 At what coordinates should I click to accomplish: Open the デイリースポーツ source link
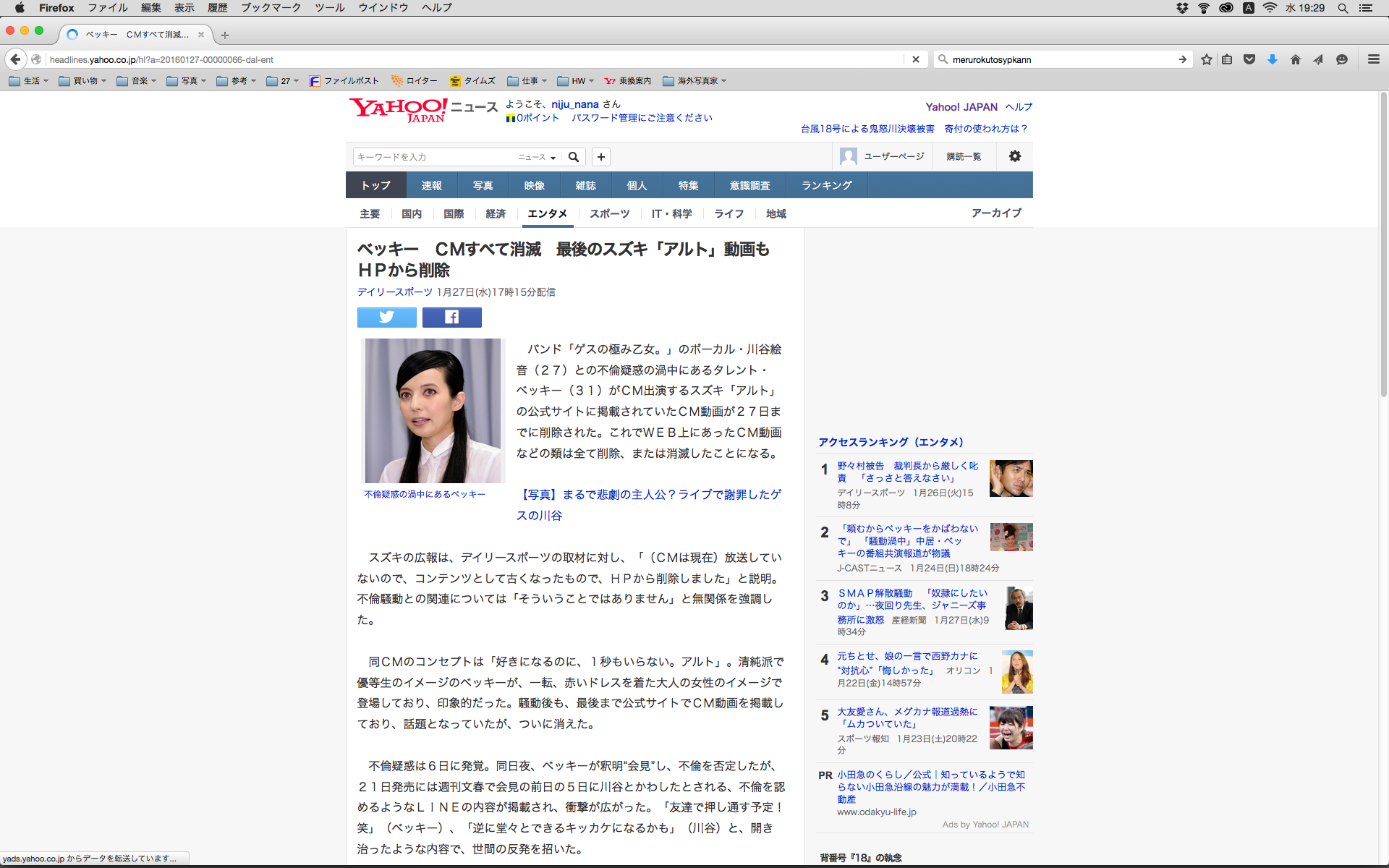[x=394, y=292]
